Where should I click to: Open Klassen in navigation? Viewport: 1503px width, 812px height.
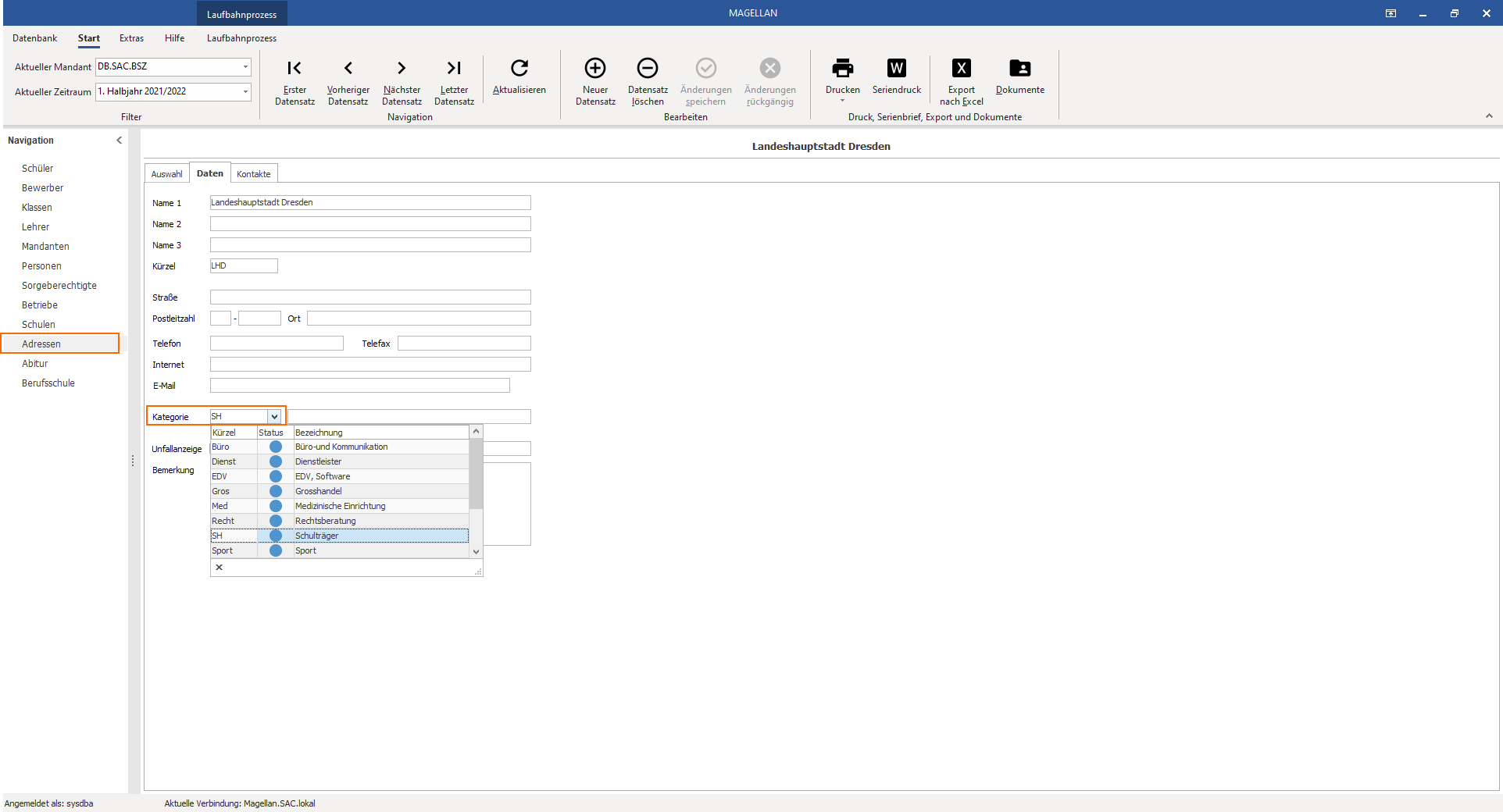(37, 208)
